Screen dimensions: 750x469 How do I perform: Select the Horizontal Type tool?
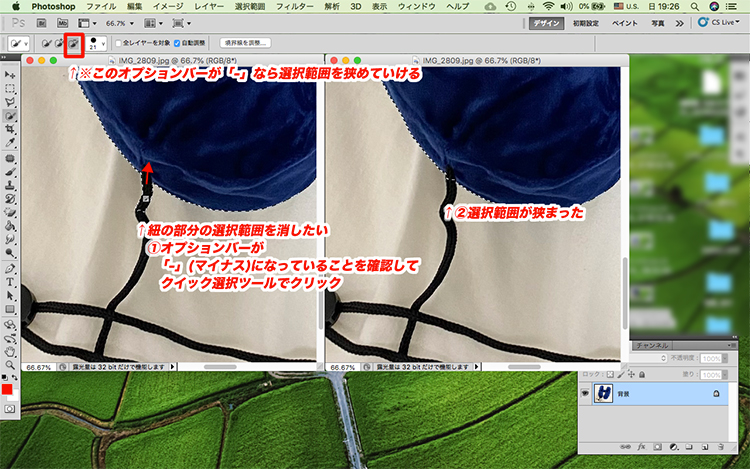click(10, 282)
